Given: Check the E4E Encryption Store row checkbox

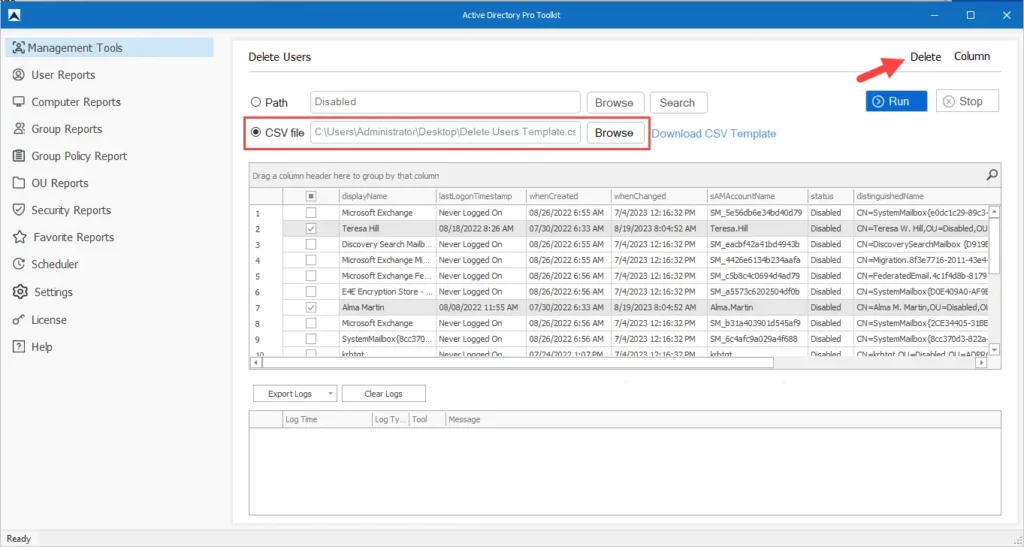Looking at the screenshot, I should tap(311, 292).
